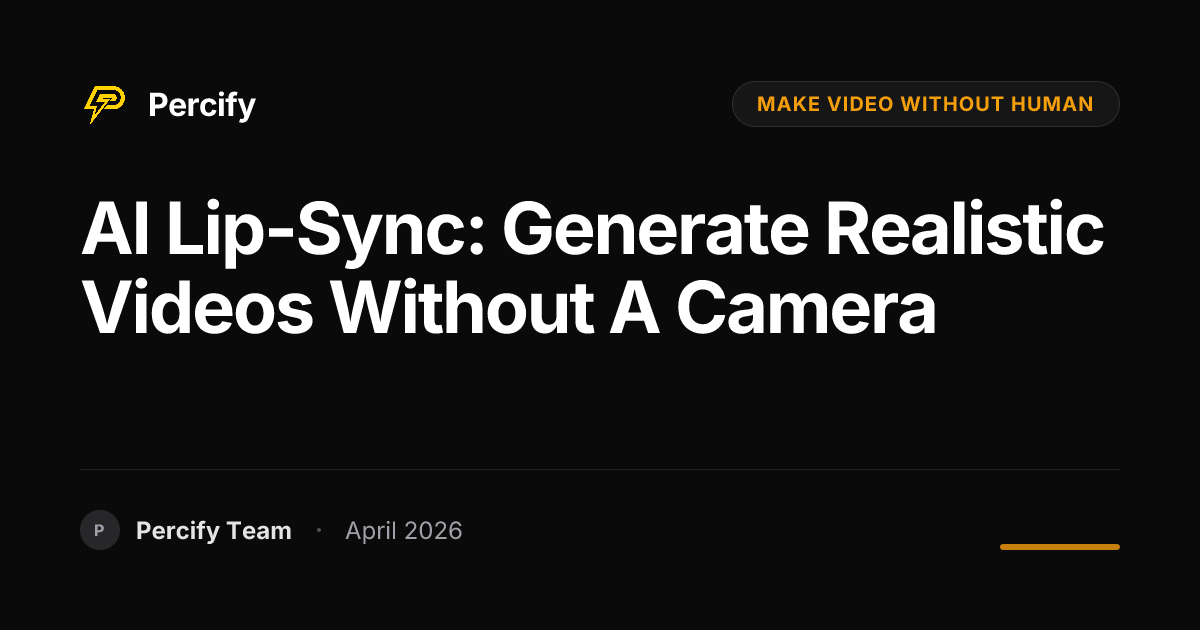Click the word "Team" beside the avatar
Viewport: 1200px width, 630px height.
coord(260,531)
